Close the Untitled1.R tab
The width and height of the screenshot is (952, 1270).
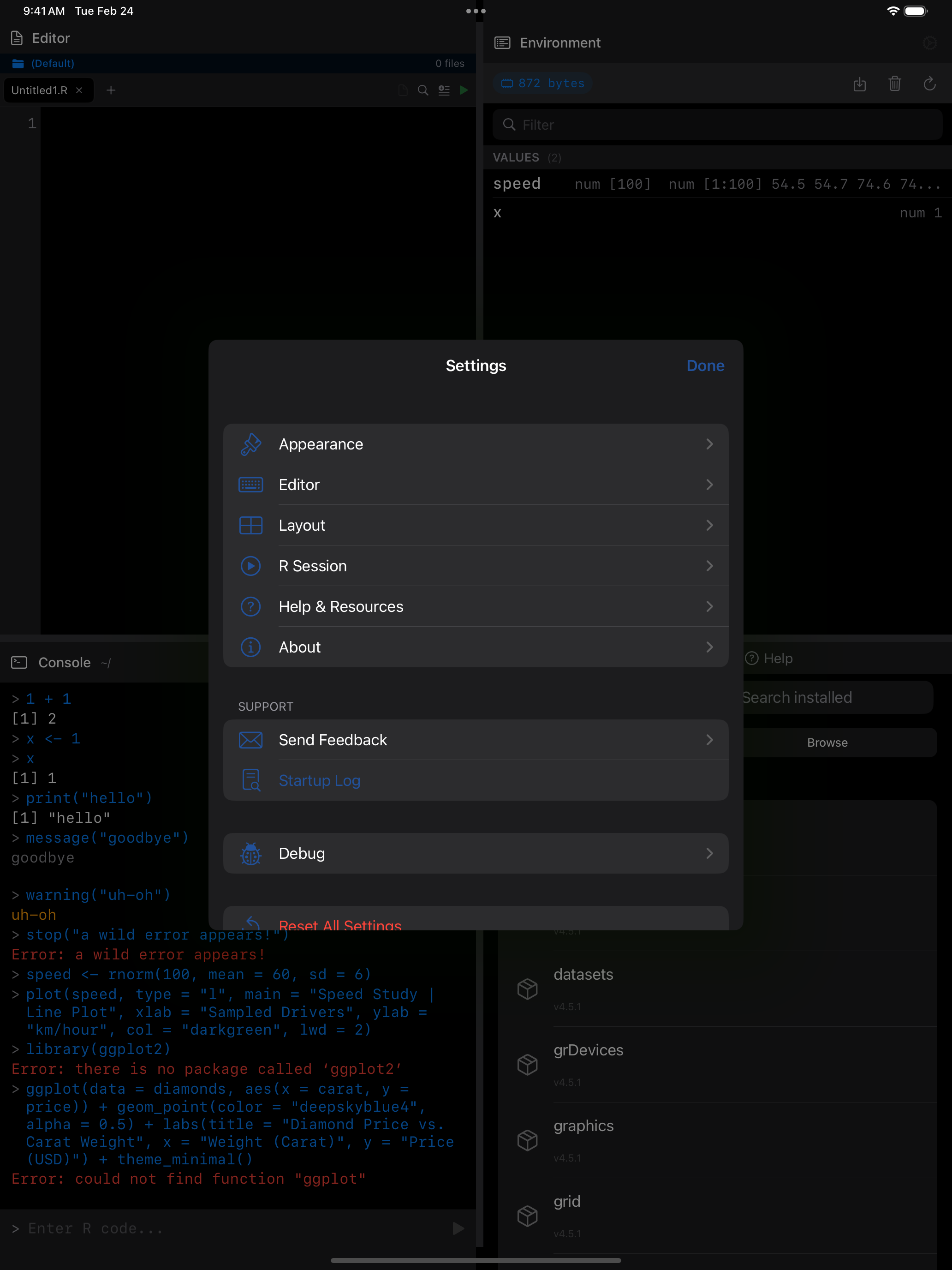80,90
